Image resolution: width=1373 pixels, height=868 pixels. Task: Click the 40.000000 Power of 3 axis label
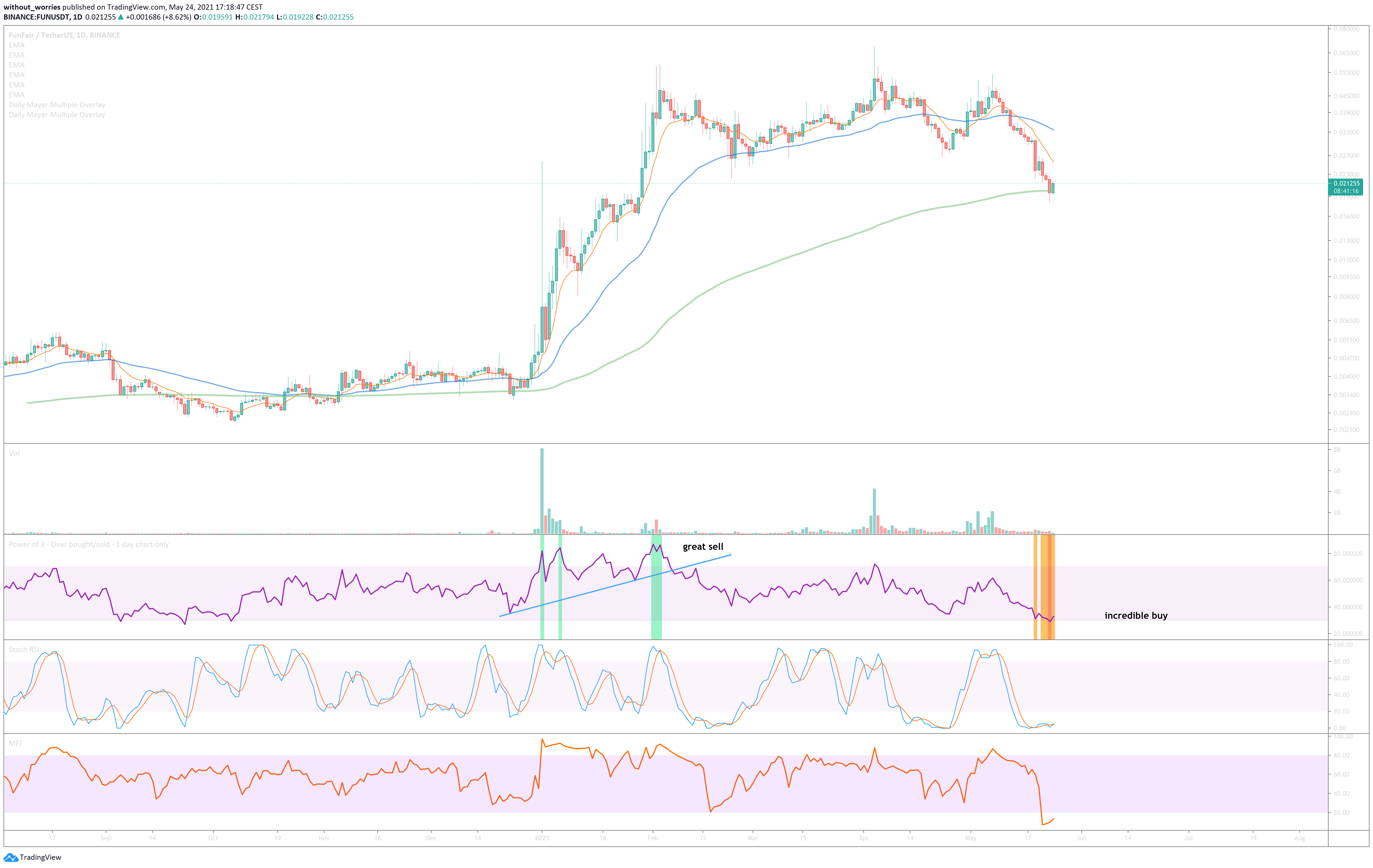(x=1348, y=607)
